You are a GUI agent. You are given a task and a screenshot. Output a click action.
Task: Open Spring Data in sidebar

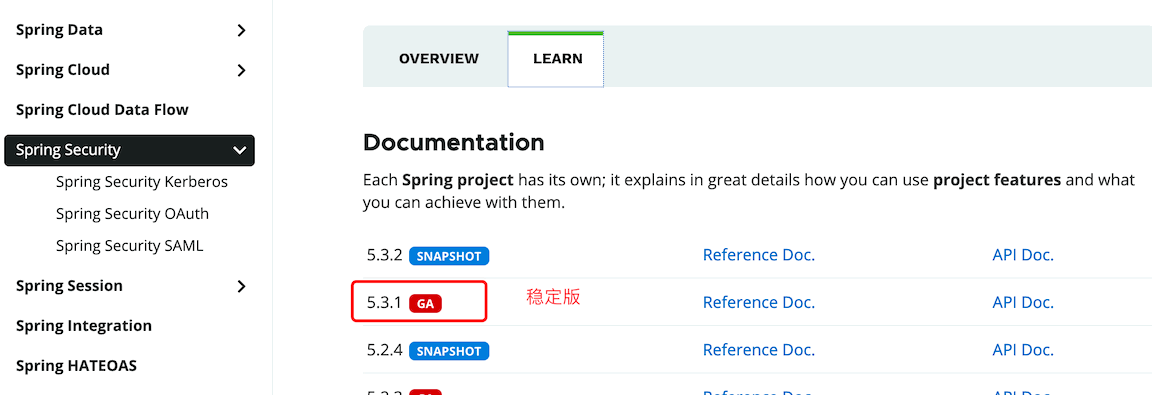point(59,30)
